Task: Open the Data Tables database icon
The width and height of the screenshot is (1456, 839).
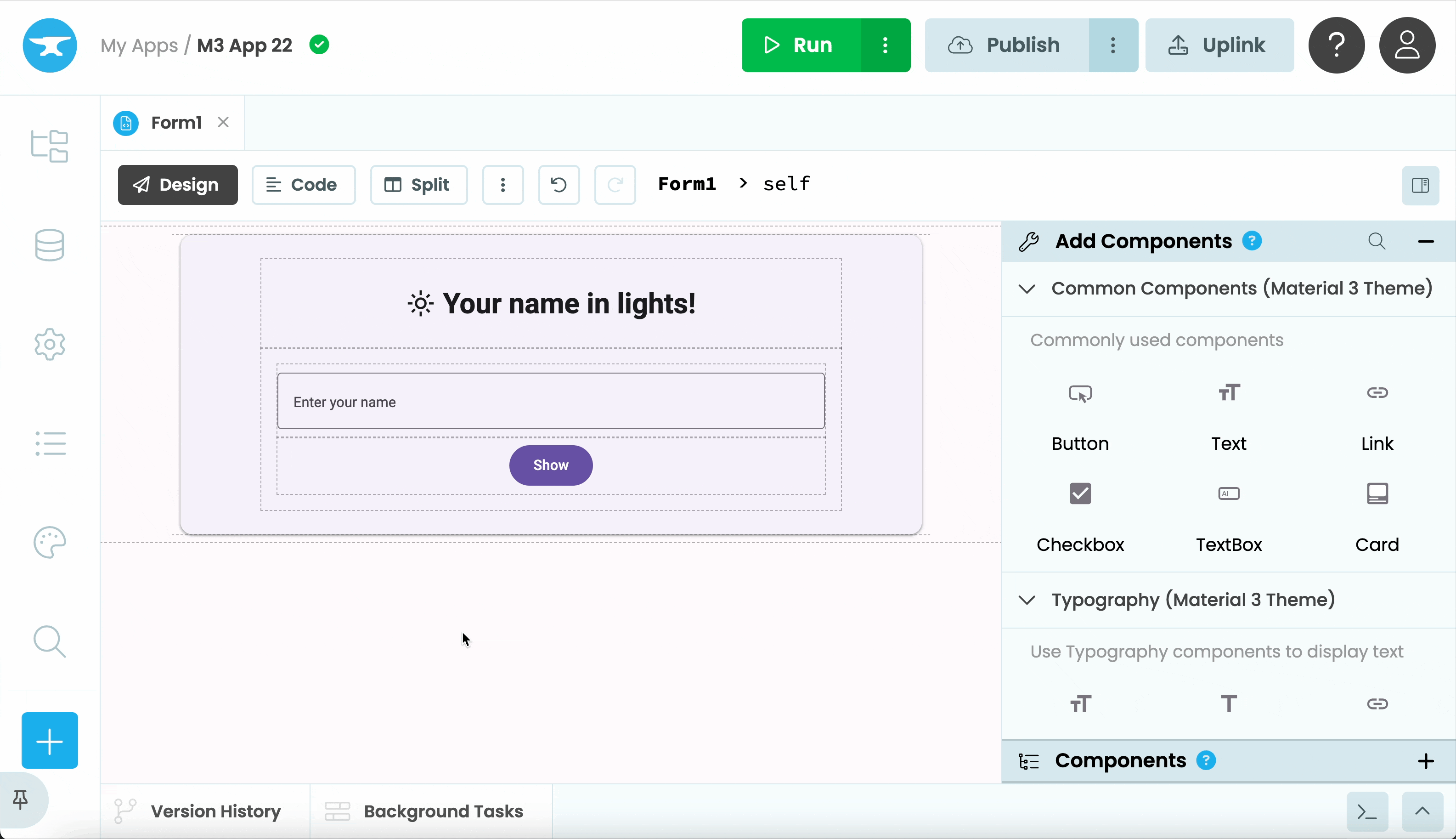Action: point(49,245)
